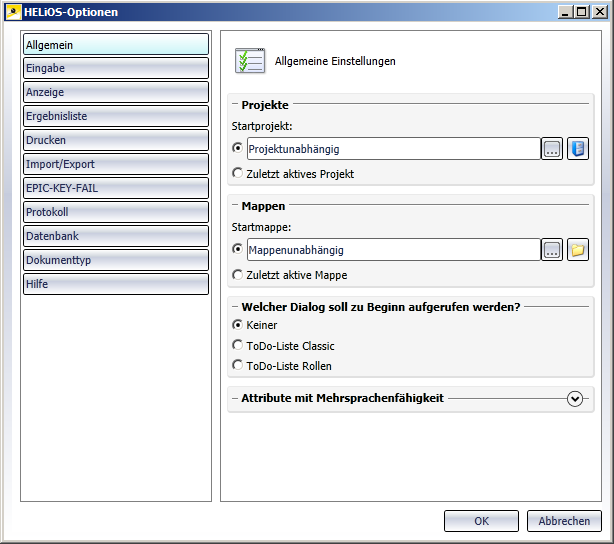Go to the Drucken settings

(116, 140)
